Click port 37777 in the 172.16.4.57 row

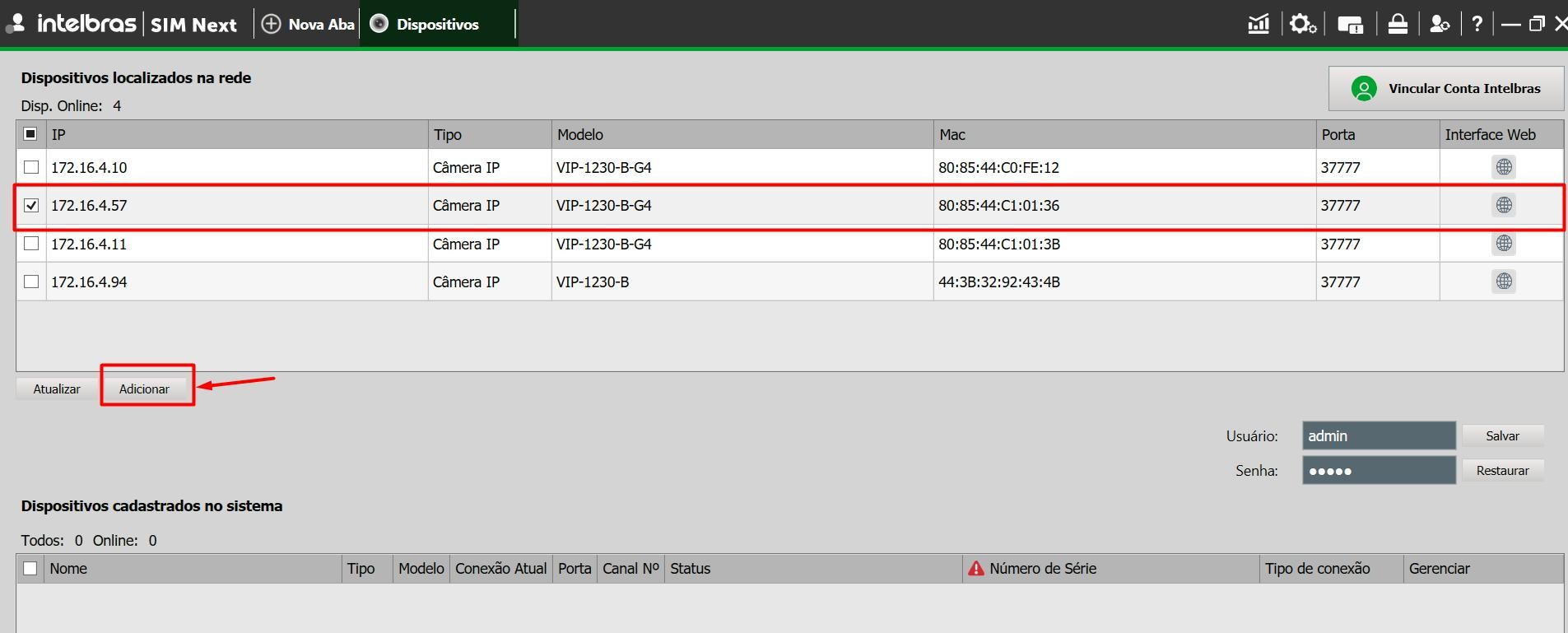(1341, 205)
